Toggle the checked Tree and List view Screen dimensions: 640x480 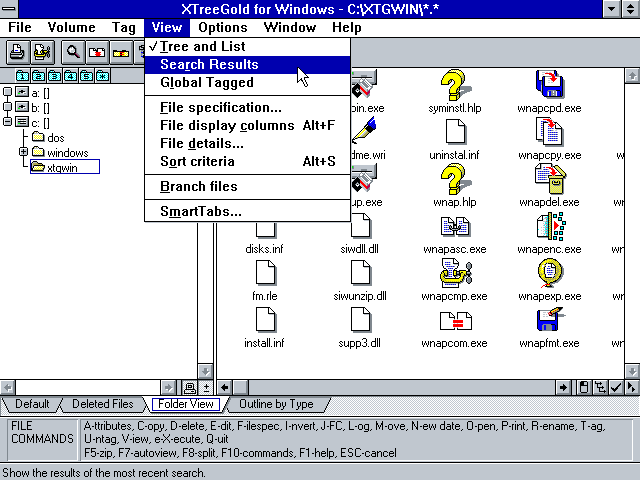(x=247, y=47)
